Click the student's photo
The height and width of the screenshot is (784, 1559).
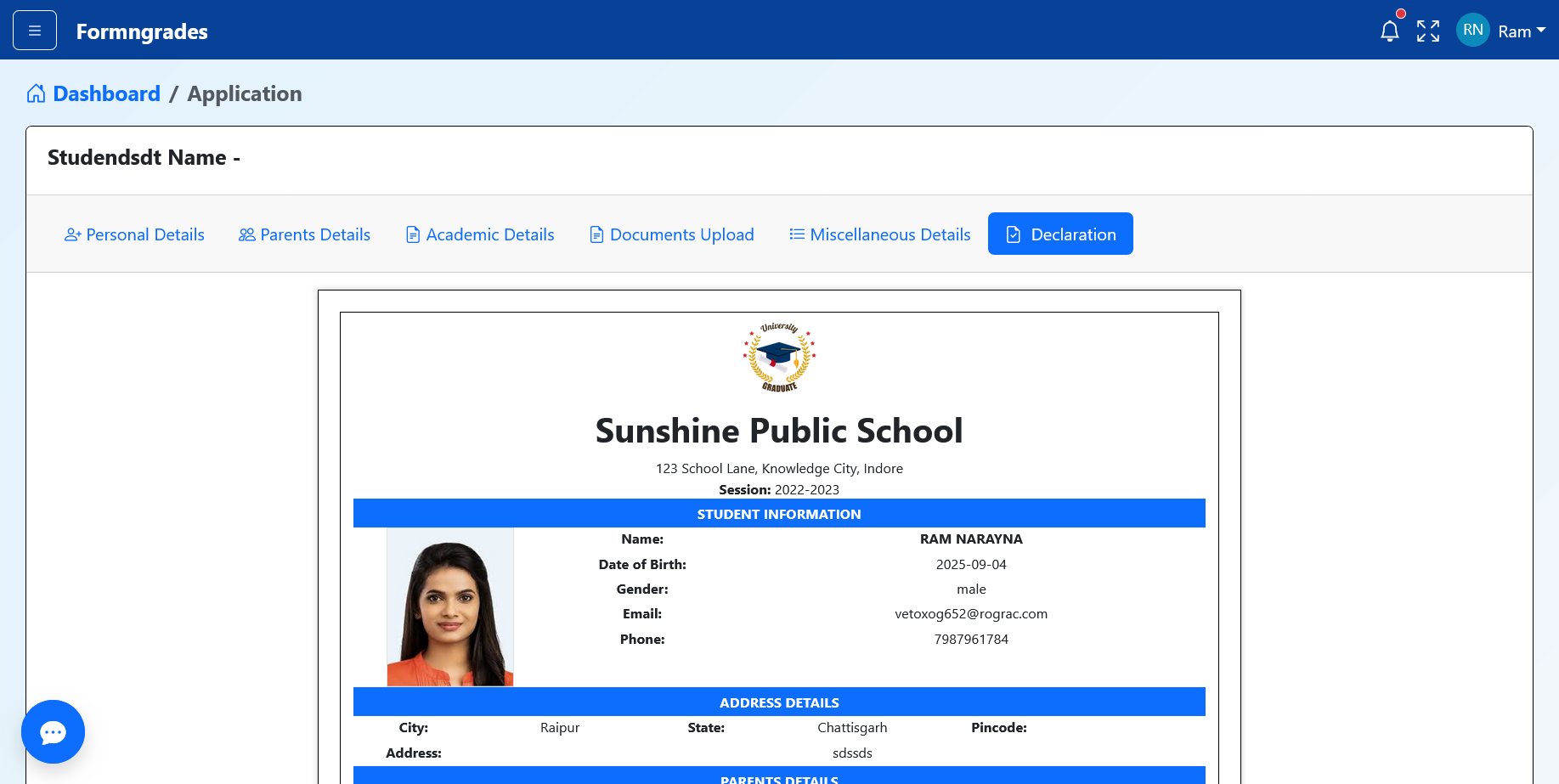450,606
